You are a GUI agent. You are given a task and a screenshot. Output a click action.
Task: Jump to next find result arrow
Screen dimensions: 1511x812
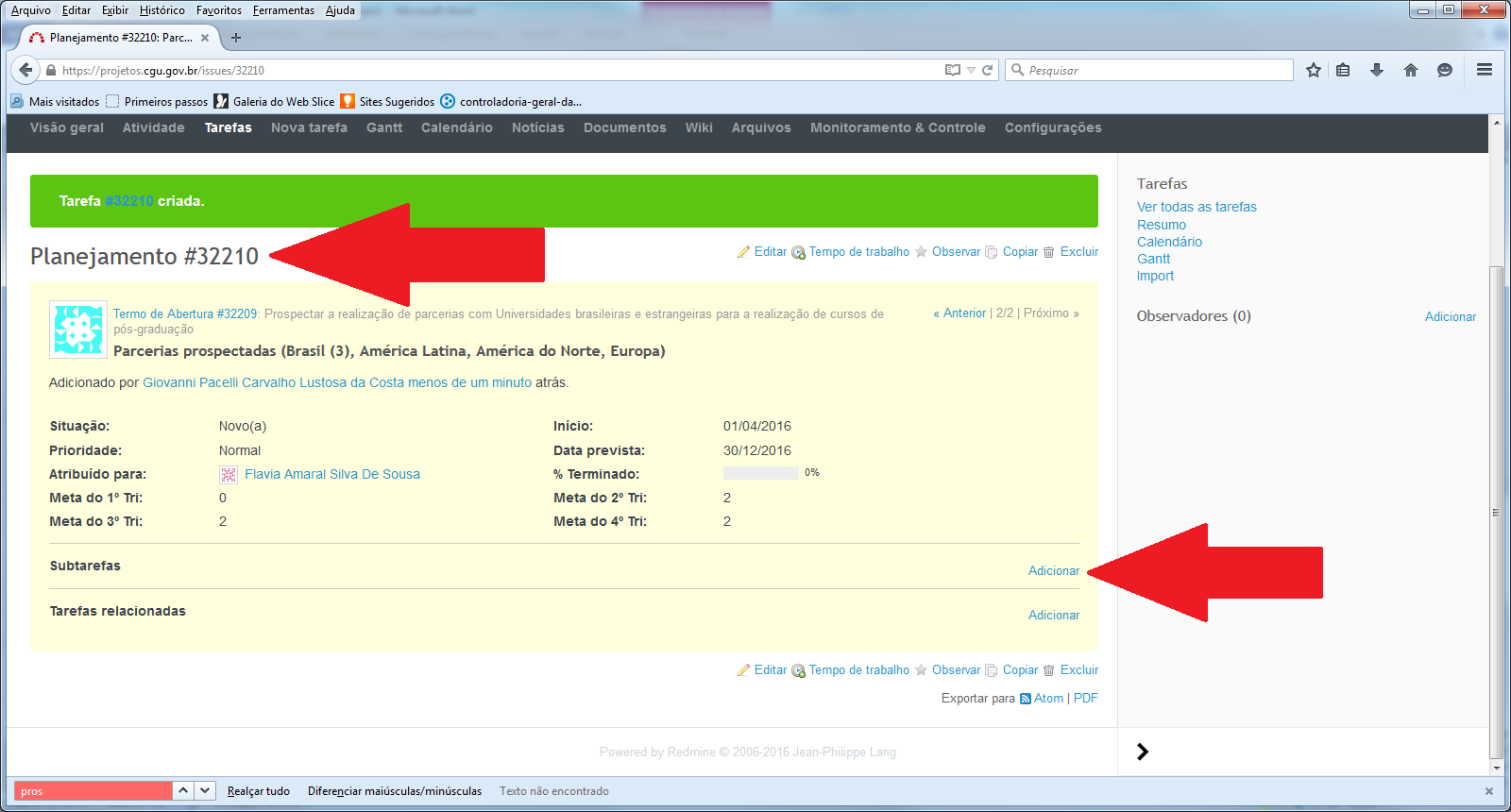[x=205, y=790]
